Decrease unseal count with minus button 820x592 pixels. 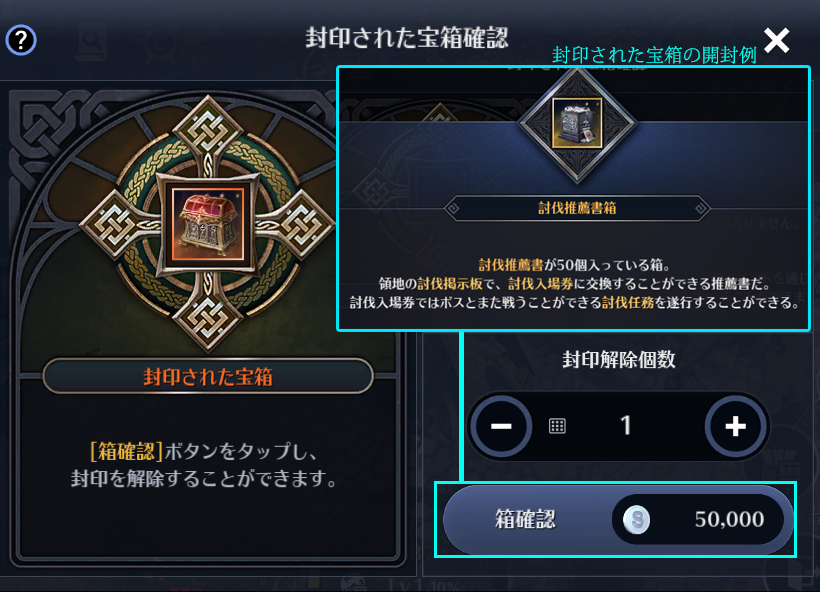point(502,426)
